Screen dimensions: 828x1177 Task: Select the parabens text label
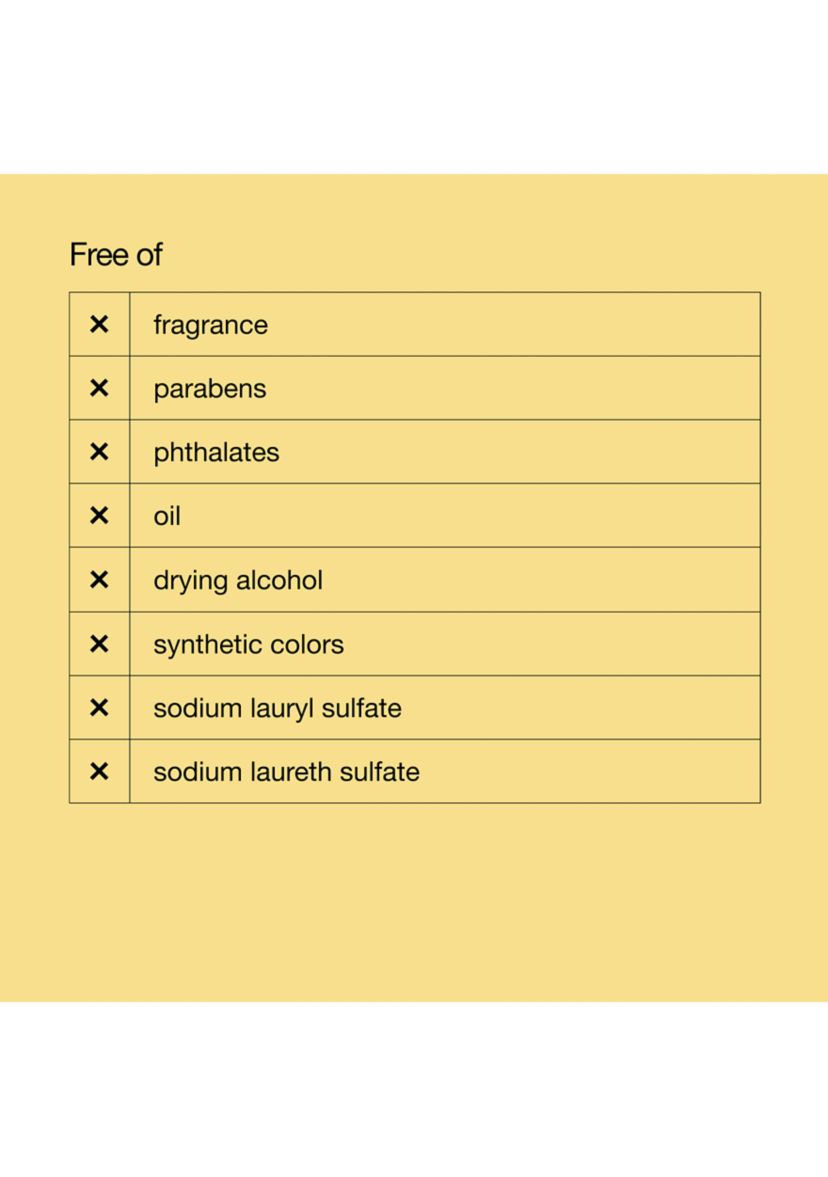tap(209, 390)
